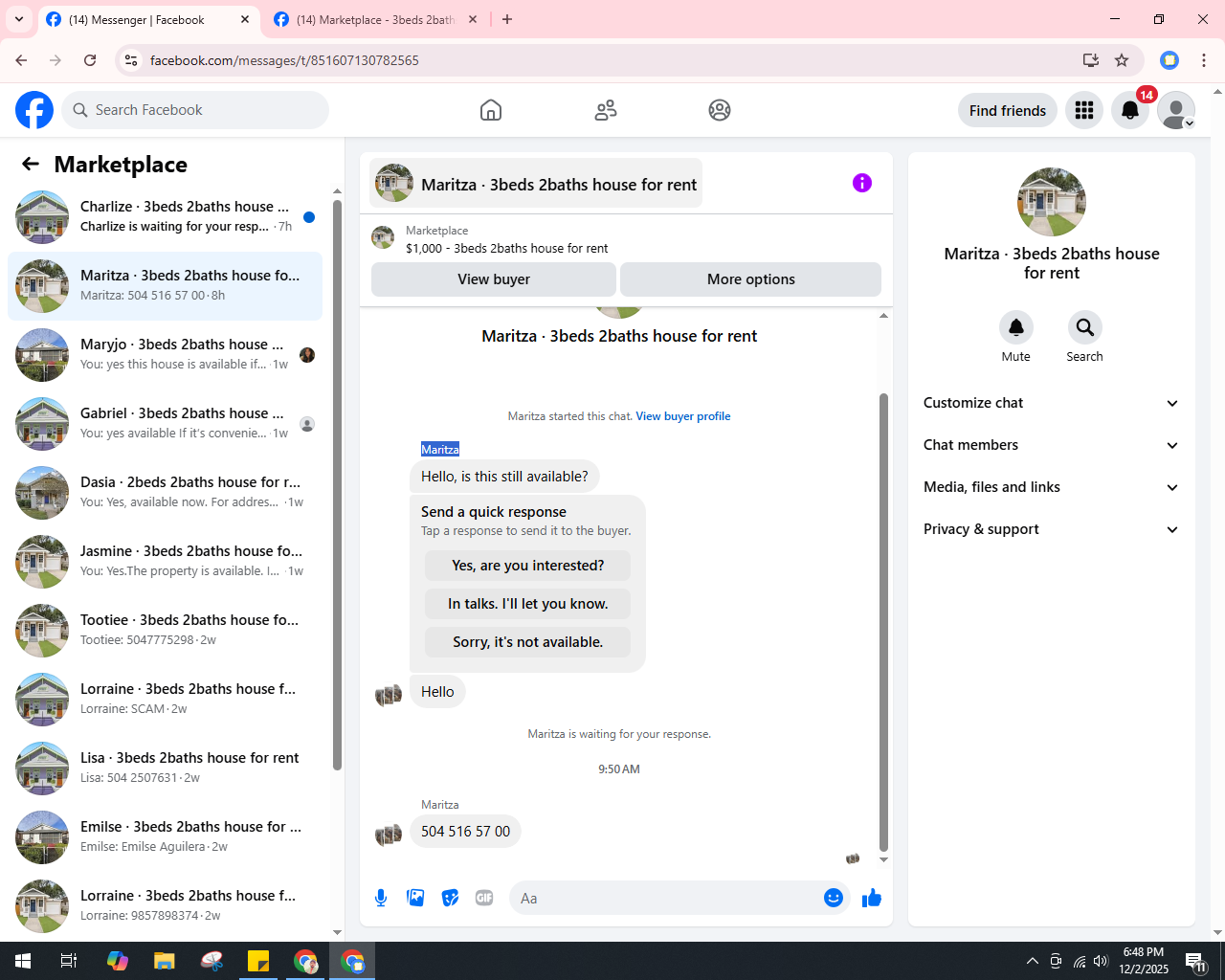Screen dimensions: 1225x980
Task: Open the taskbar clock showing 6:48 PM
Action: [1144, 961]
